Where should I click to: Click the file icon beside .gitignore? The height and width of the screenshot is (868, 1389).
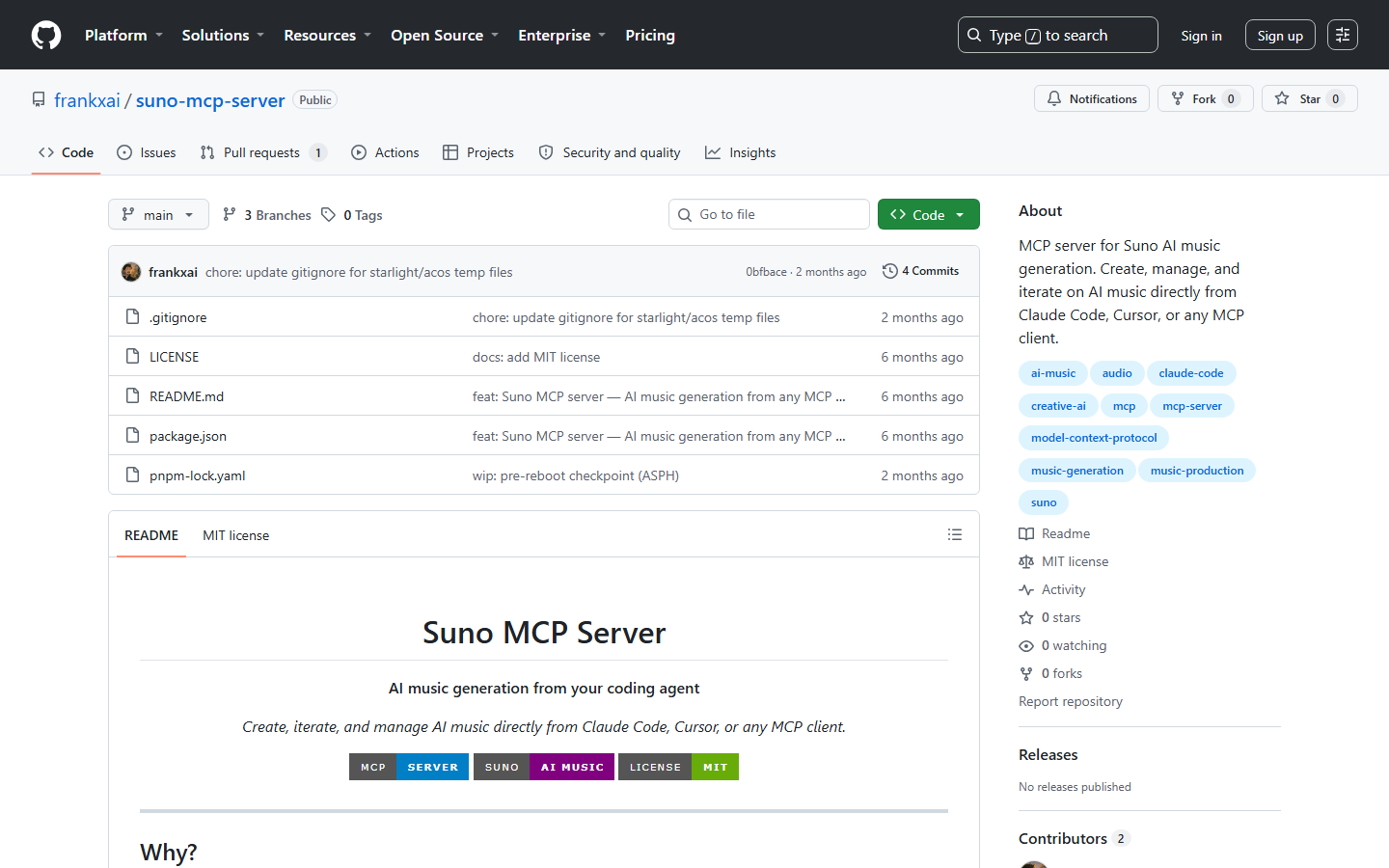tap(133, 316)
